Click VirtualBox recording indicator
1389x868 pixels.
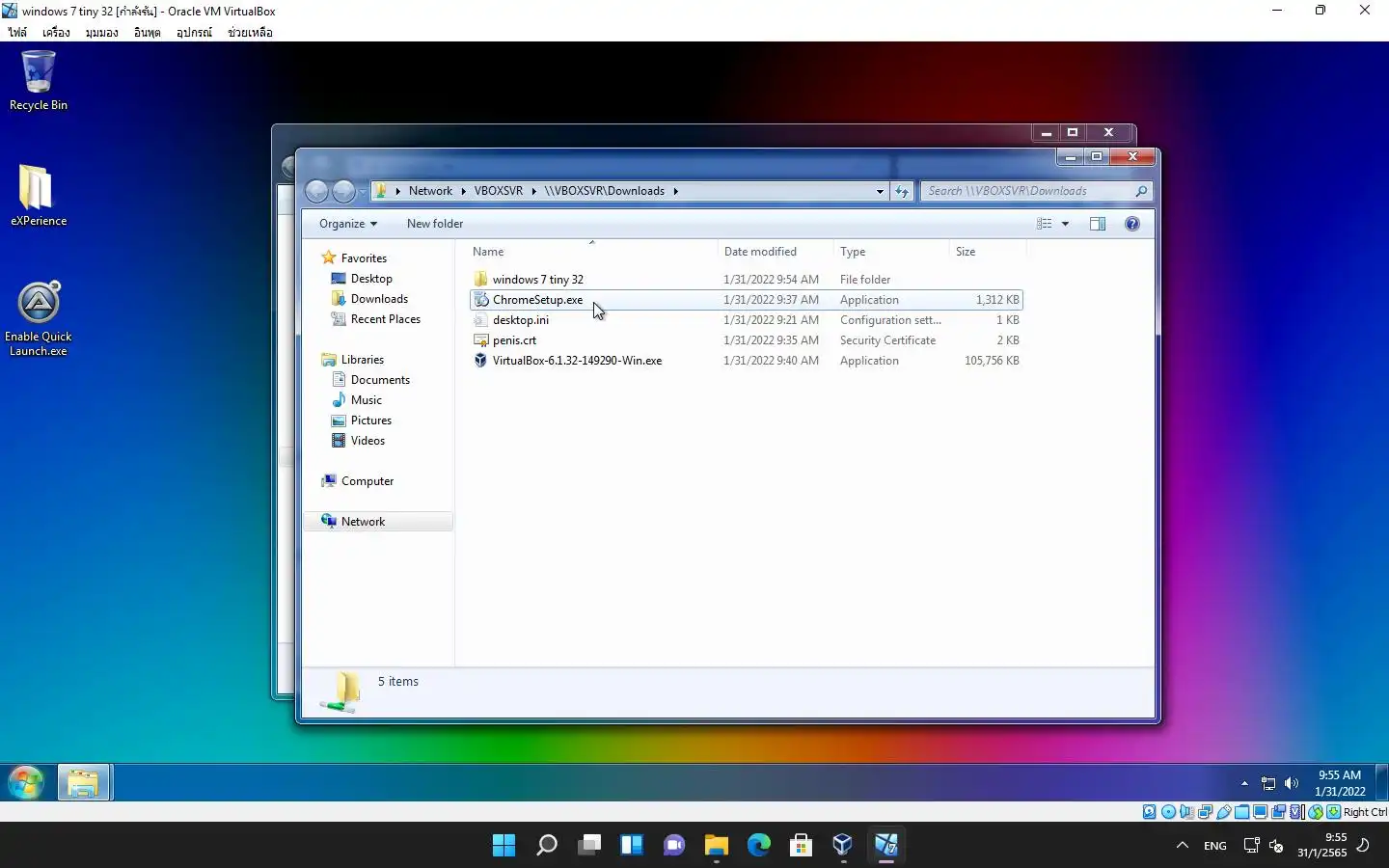click(1278, 812)
